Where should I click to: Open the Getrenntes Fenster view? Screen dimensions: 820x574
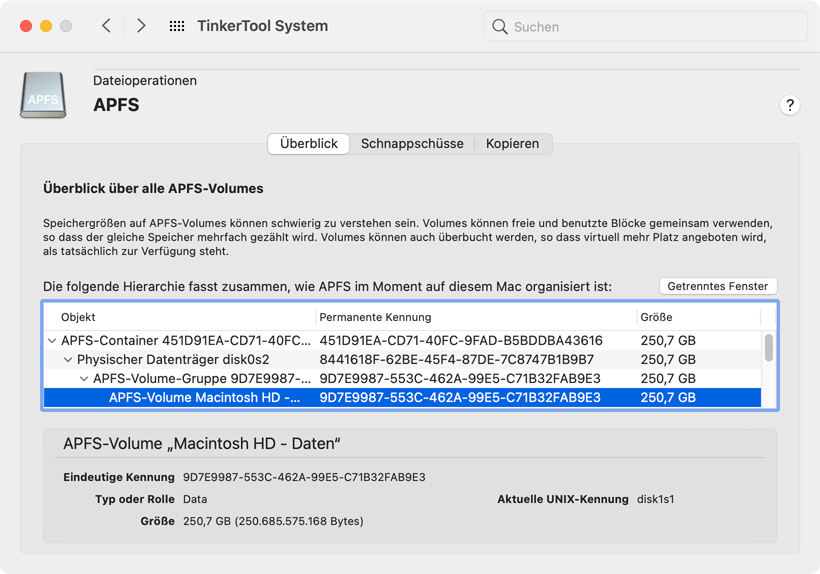point(718,286)
